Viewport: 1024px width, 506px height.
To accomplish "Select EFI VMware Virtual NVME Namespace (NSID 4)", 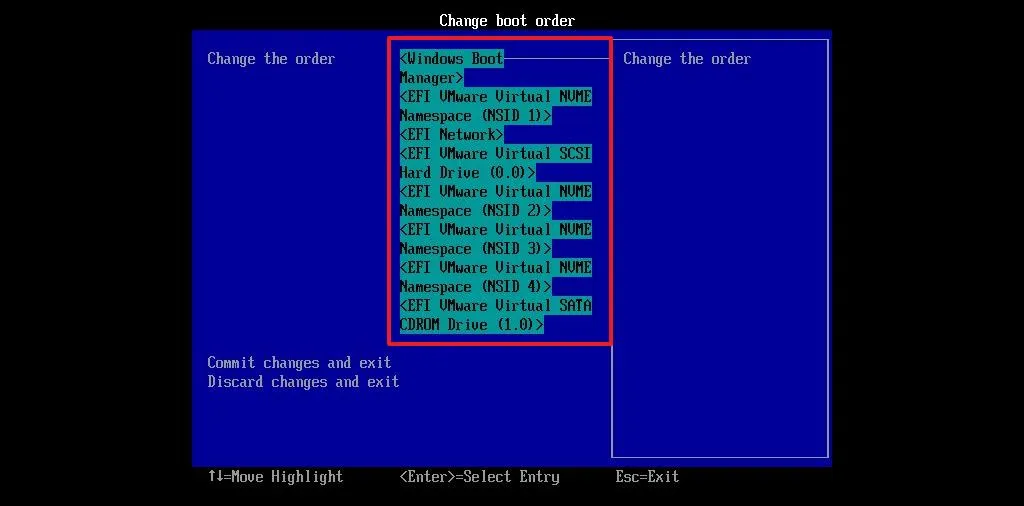I will 496,277.
